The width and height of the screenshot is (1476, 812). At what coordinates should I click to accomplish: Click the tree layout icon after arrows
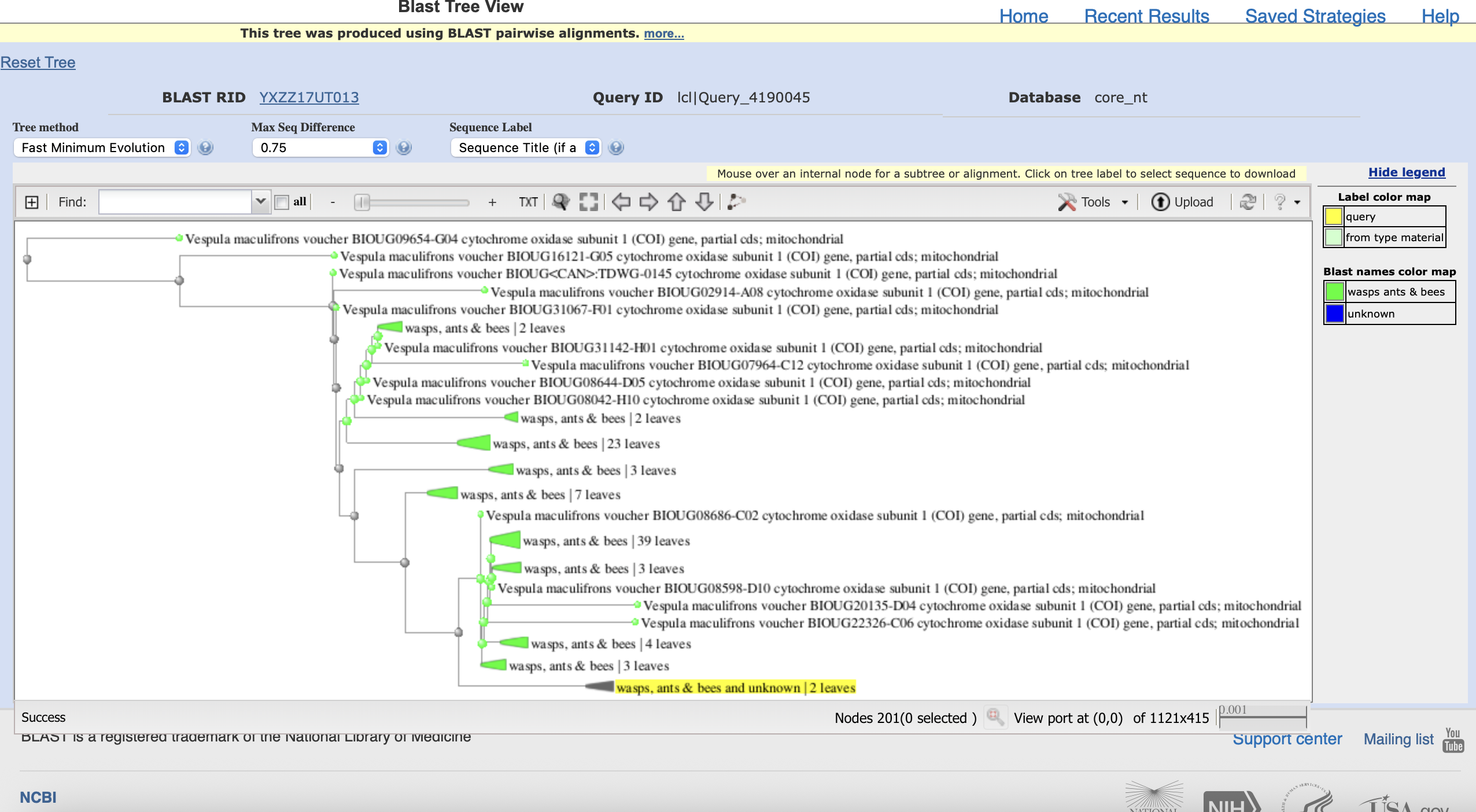(x=736, y=202)
